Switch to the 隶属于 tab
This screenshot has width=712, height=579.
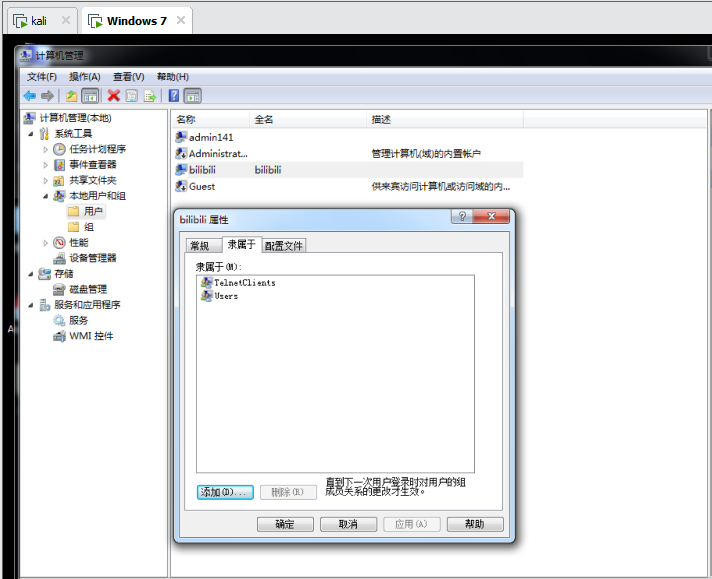coord(242,244)
